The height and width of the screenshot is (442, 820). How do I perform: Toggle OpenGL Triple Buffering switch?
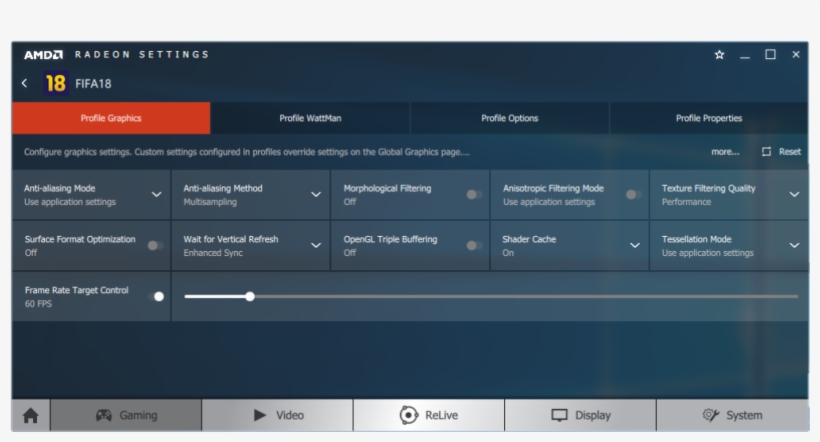(x=474, y=245)
